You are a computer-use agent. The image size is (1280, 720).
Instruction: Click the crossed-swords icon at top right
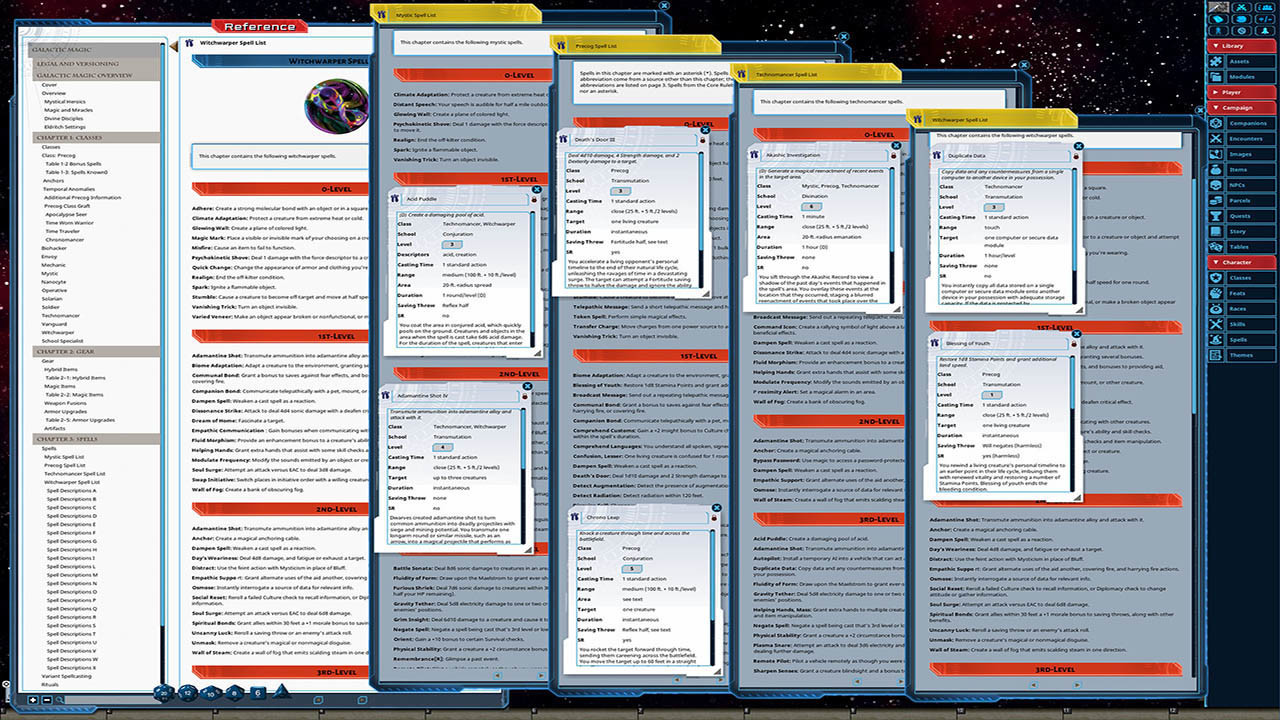(x=1240, y=7)
